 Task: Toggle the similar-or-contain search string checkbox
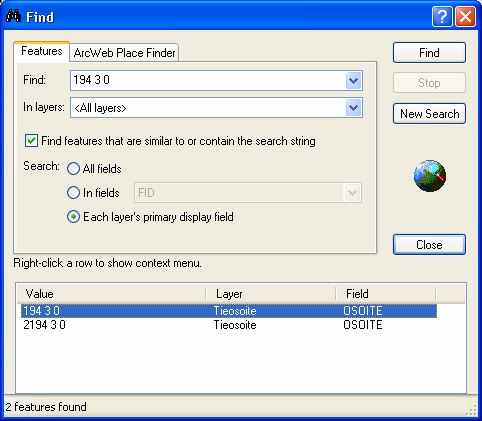coord(31,141)
